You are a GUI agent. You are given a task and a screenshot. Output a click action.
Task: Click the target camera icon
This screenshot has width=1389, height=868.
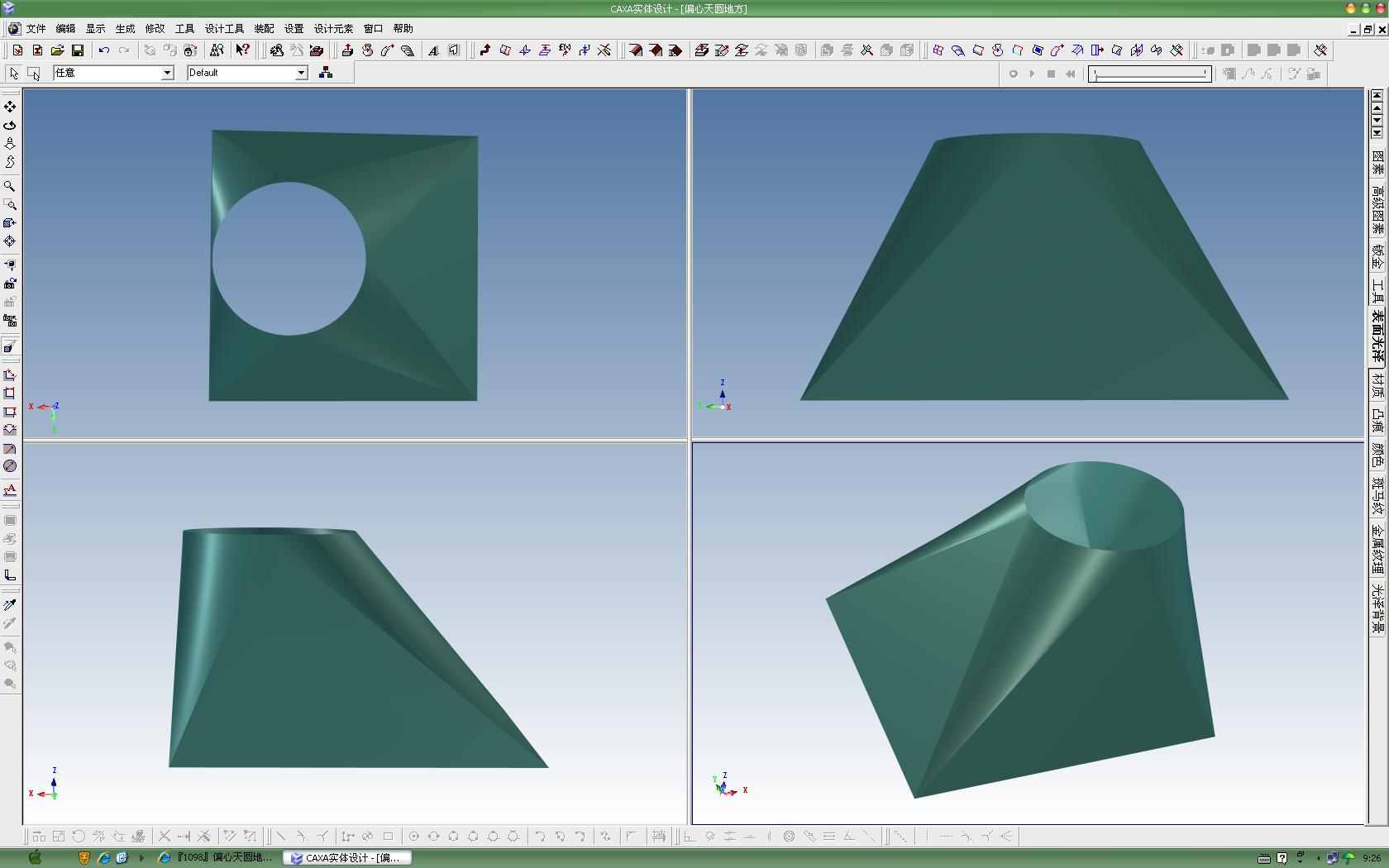[x=10, y=241]
